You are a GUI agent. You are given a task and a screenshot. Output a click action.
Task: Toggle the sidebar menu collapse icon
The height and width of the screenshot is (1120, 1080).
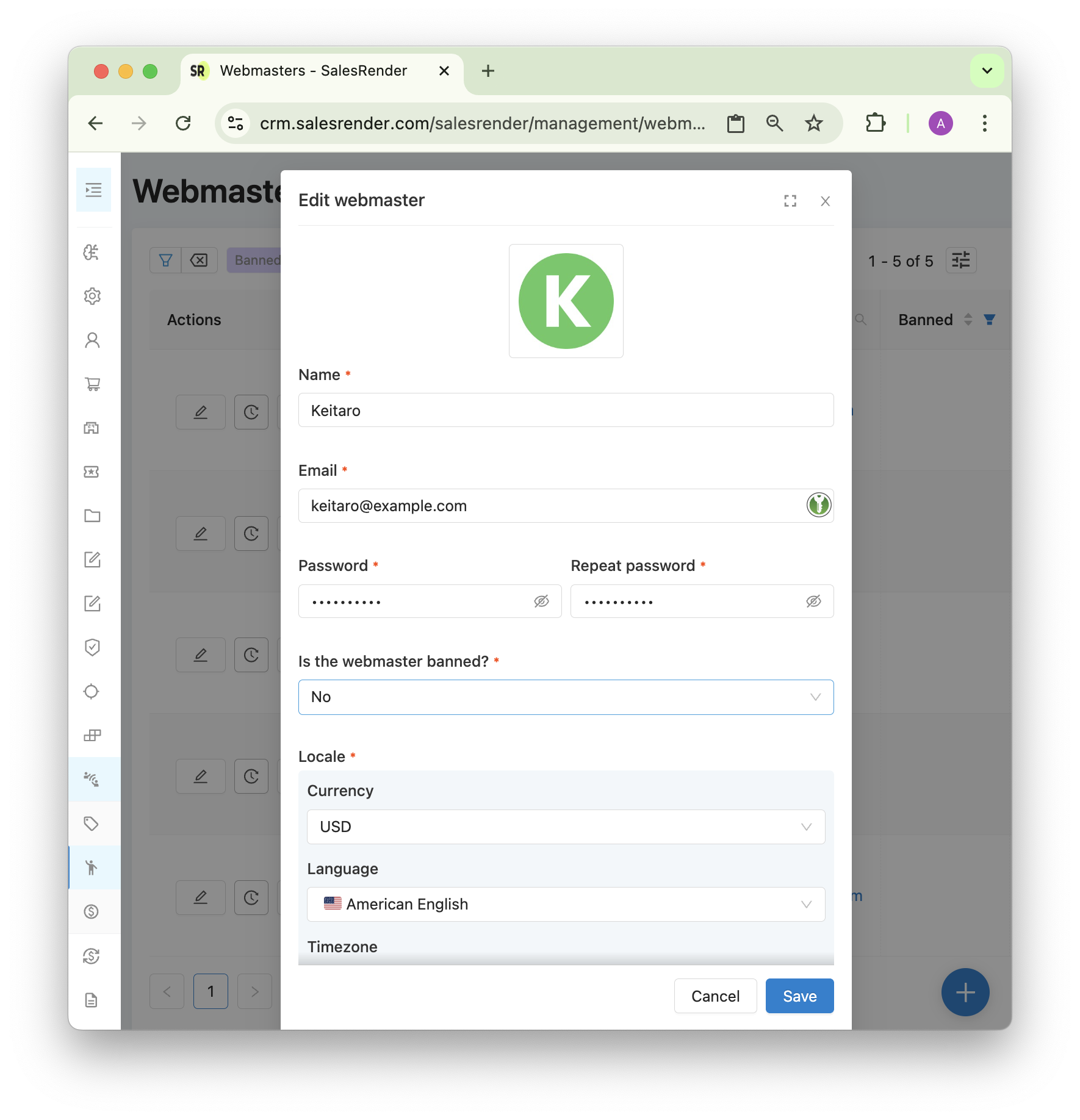(93, 190)
